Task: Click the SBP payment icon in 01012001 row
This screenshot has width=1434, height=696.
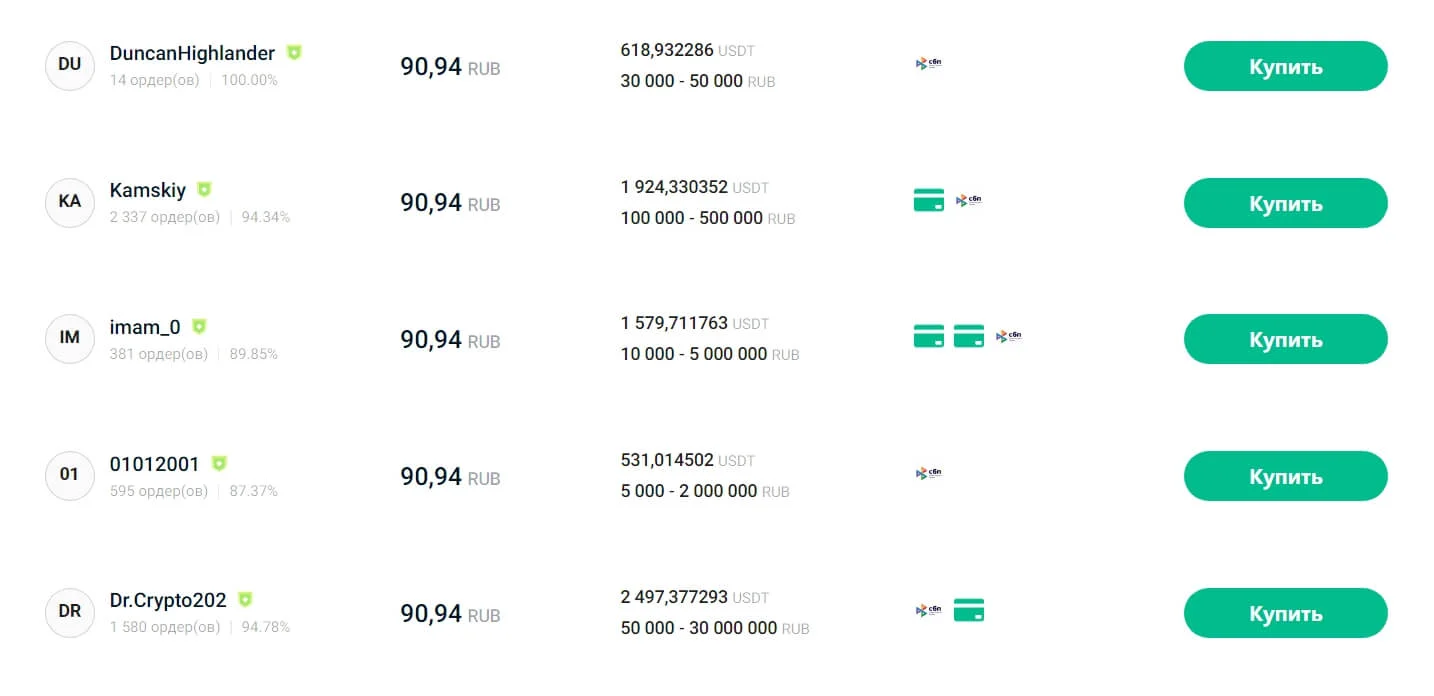Action: point(929,473)
